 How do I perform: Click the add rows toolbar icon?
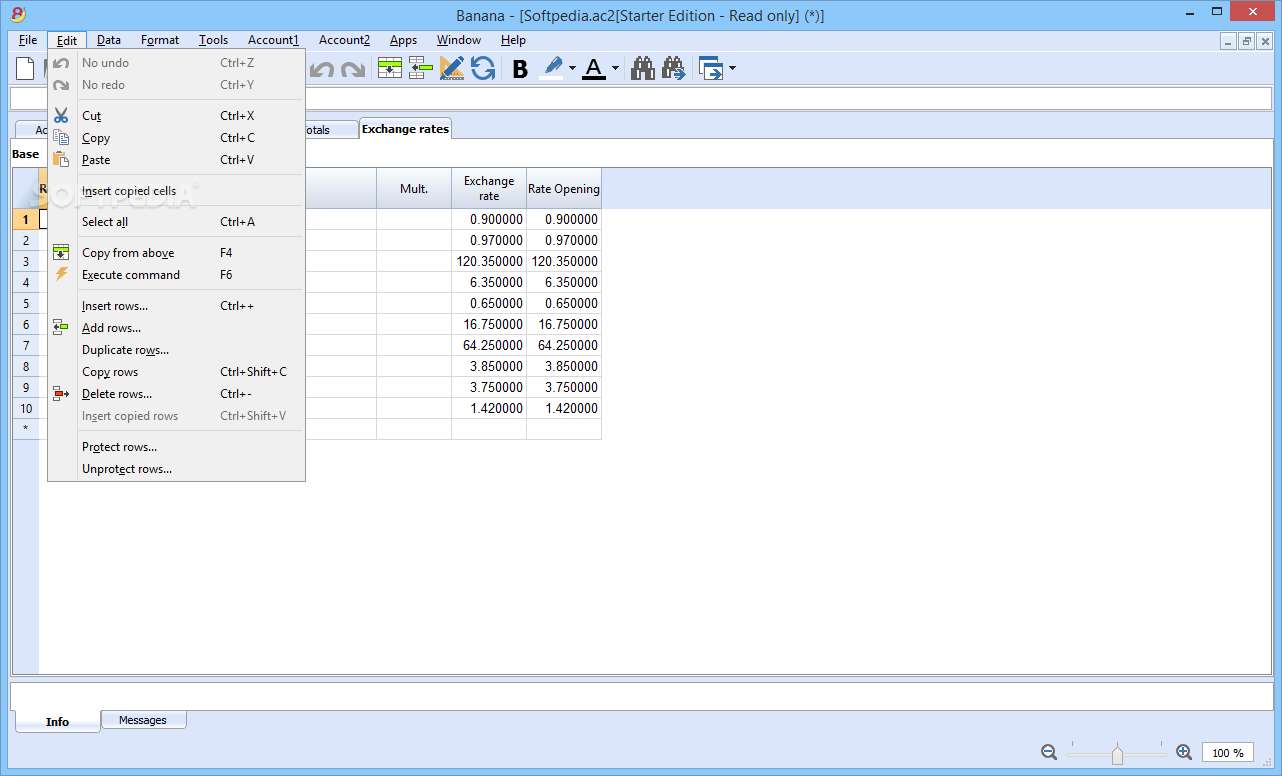[x=421, y=69]
